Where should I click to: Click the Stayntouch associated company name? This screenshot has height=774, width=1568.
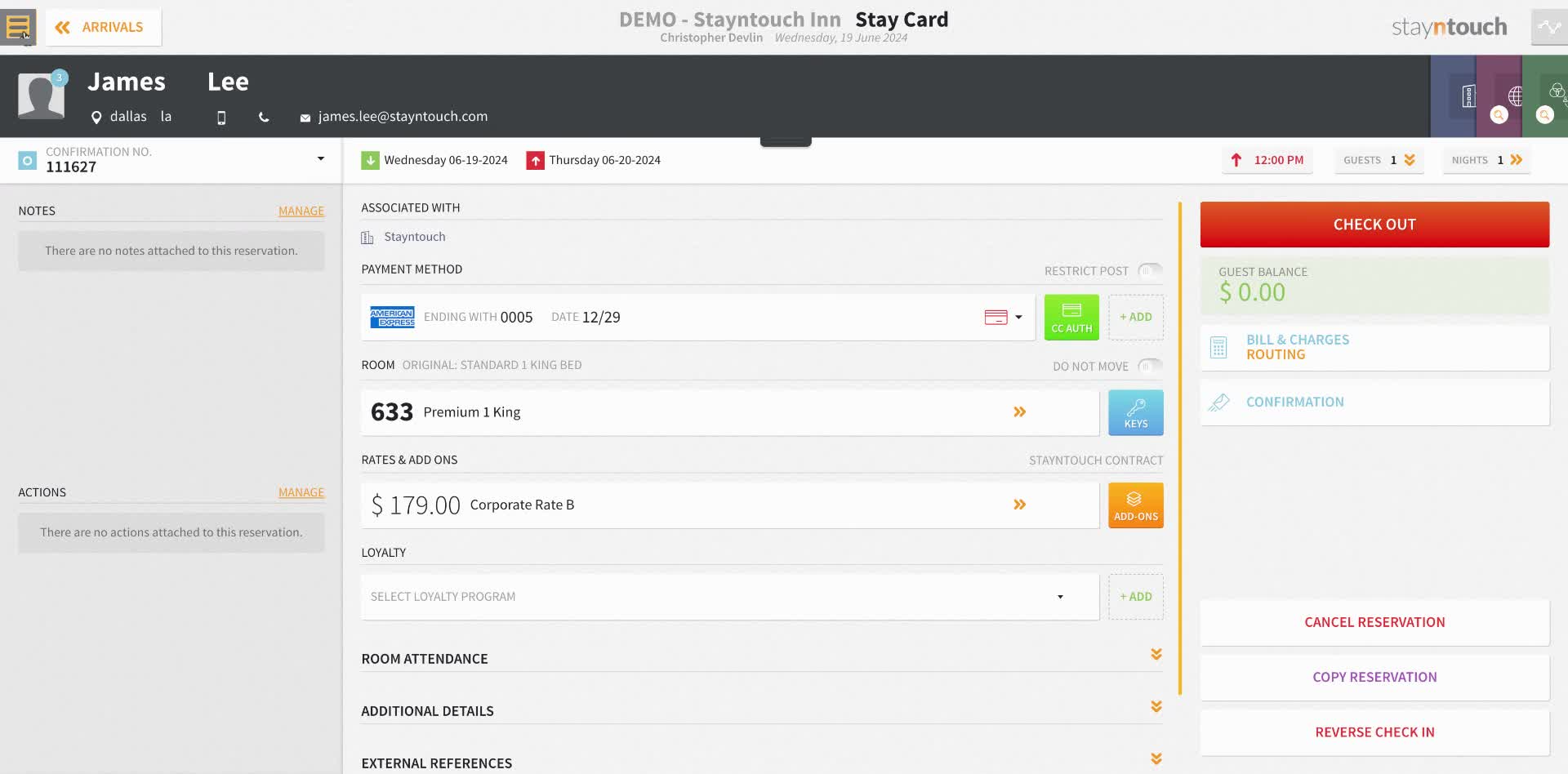tap(415, 237)
